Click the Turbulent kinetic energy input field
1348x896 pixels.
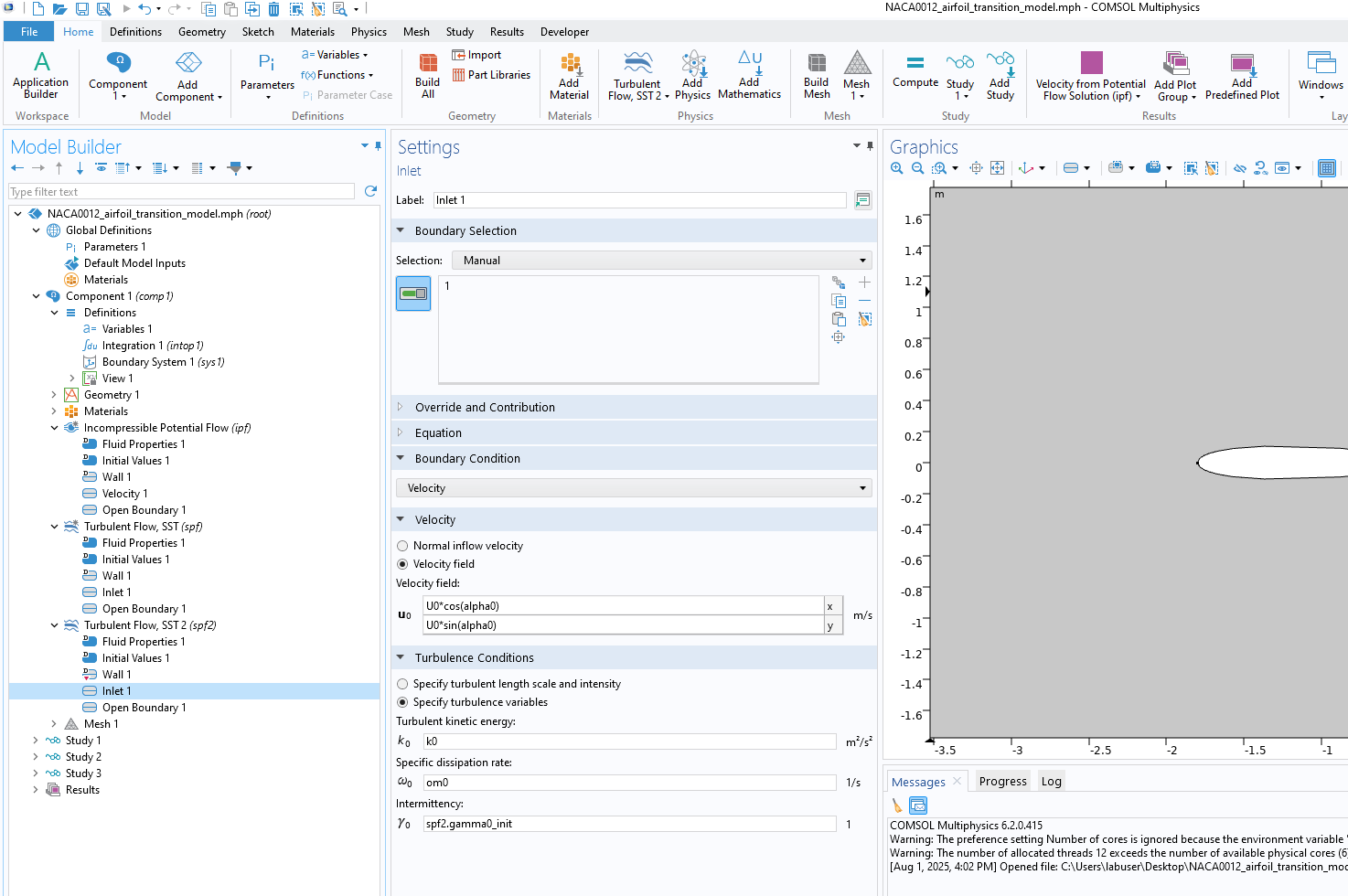click(x=629, y=741)
